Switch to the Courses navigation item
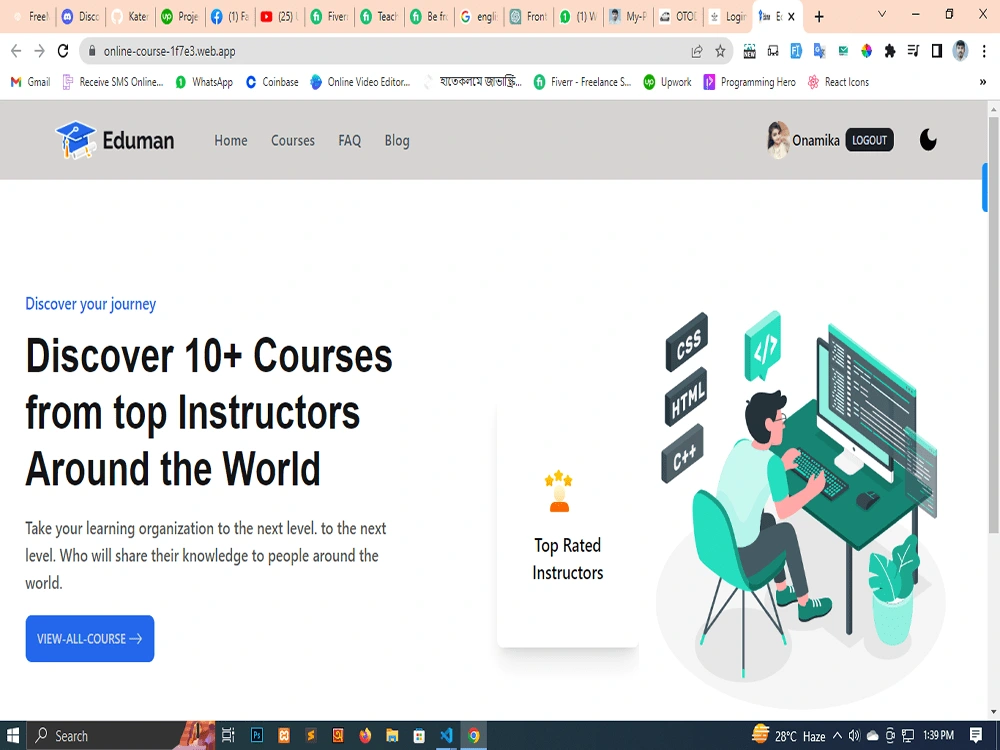Viewport: 1000px width, 750px height. coord(292,140)
